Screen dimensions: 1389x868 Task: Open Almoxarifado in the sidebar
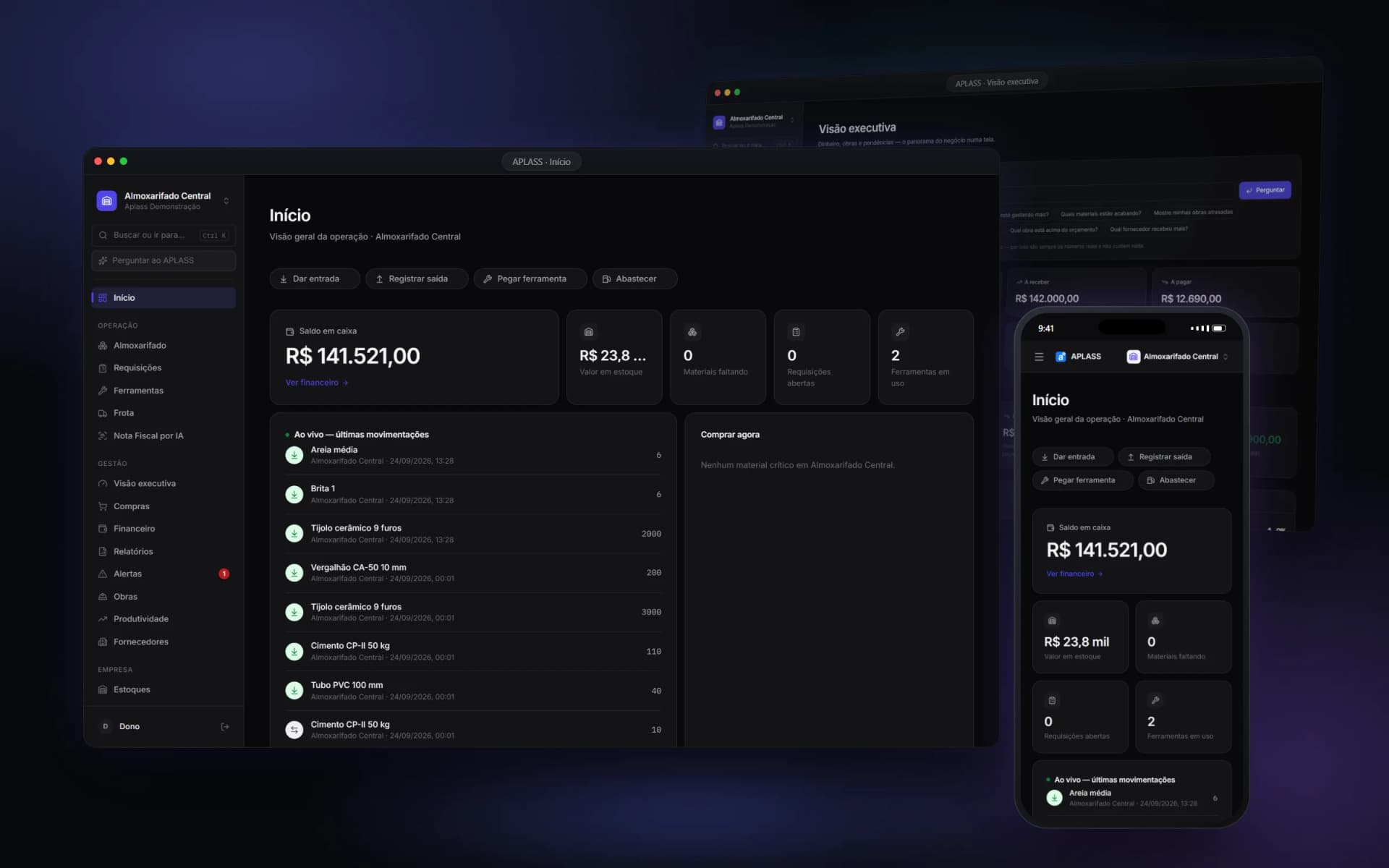click(163, 346)
